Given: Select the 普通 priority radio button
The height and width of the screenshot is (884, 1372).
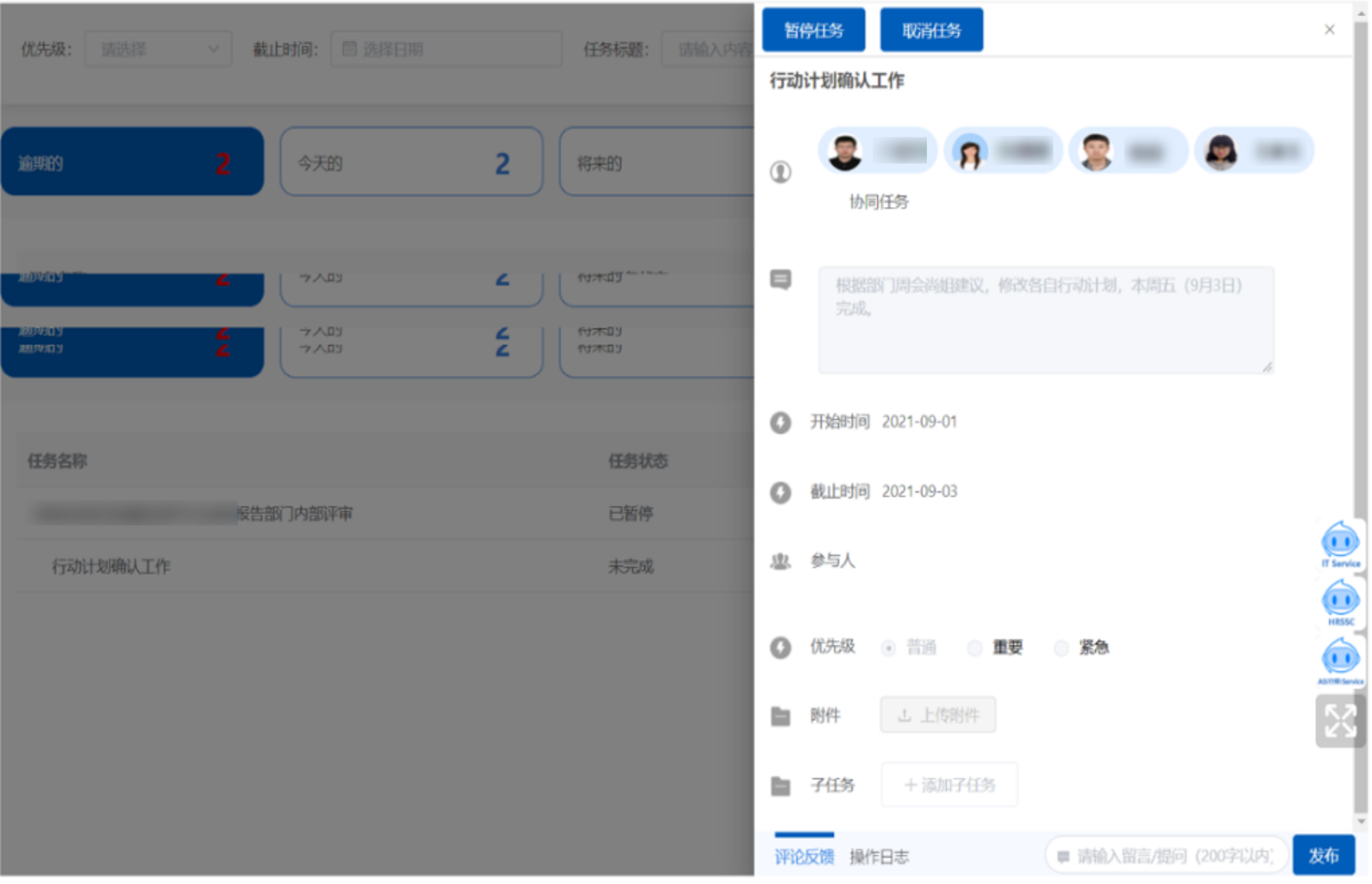Looking at the screenshot, I should 890,649.
